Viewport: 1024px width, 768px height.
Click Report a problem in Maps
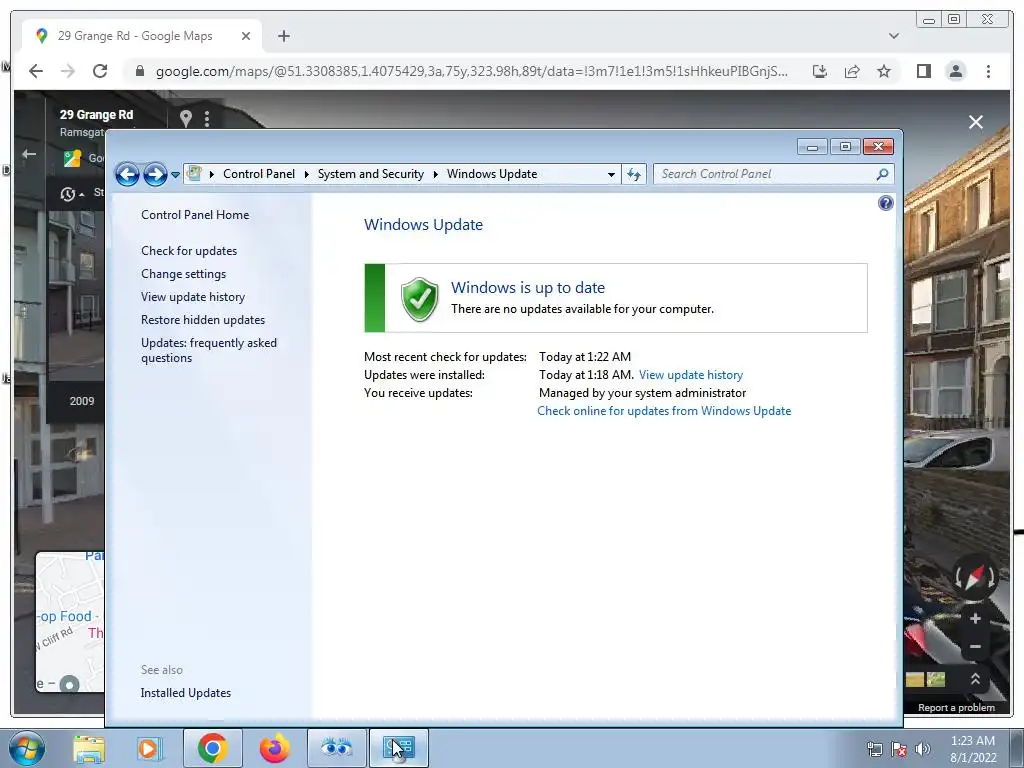pos(956,708)
